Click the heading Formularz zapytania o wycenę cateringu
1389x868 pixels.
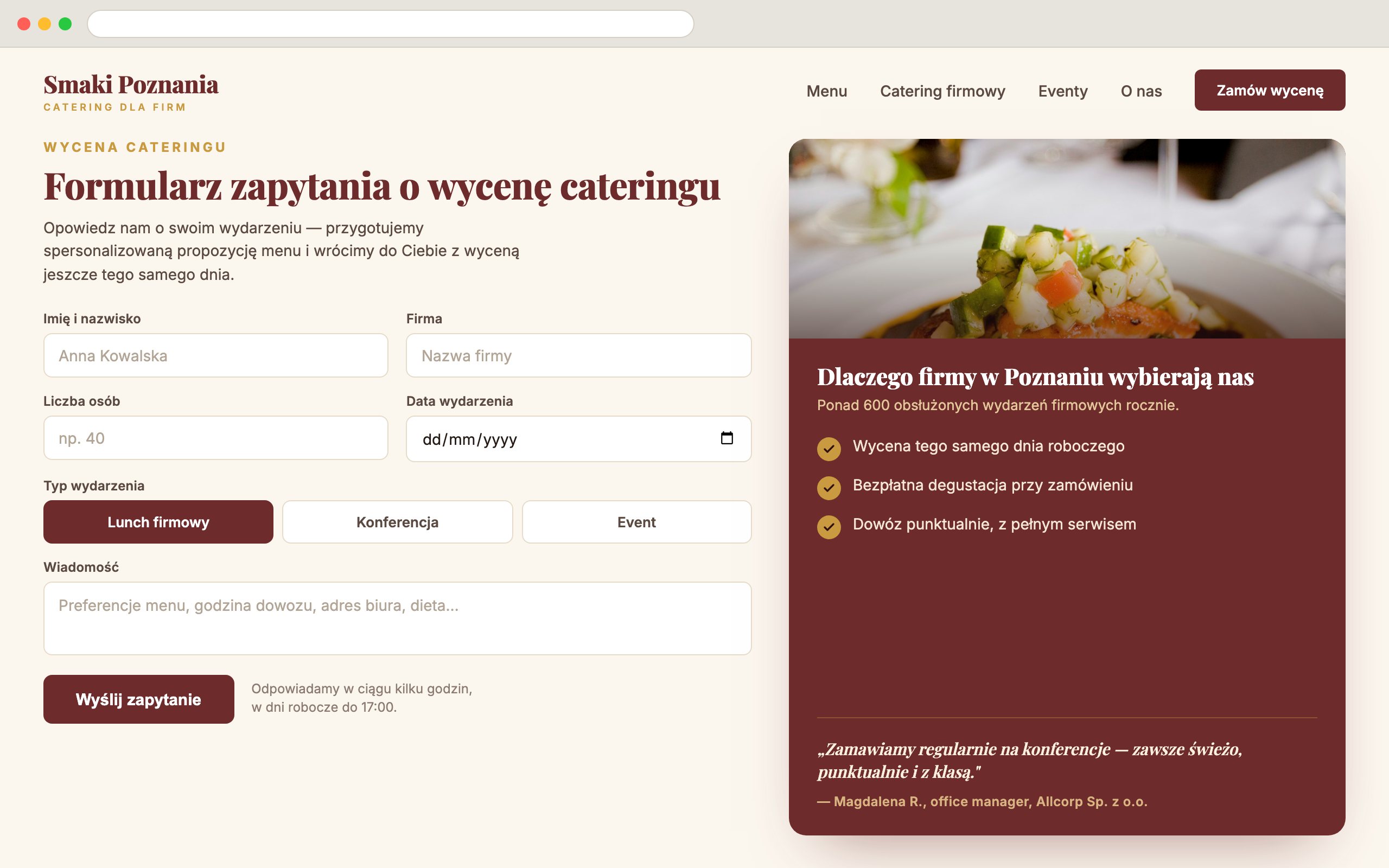click(381, 187)
